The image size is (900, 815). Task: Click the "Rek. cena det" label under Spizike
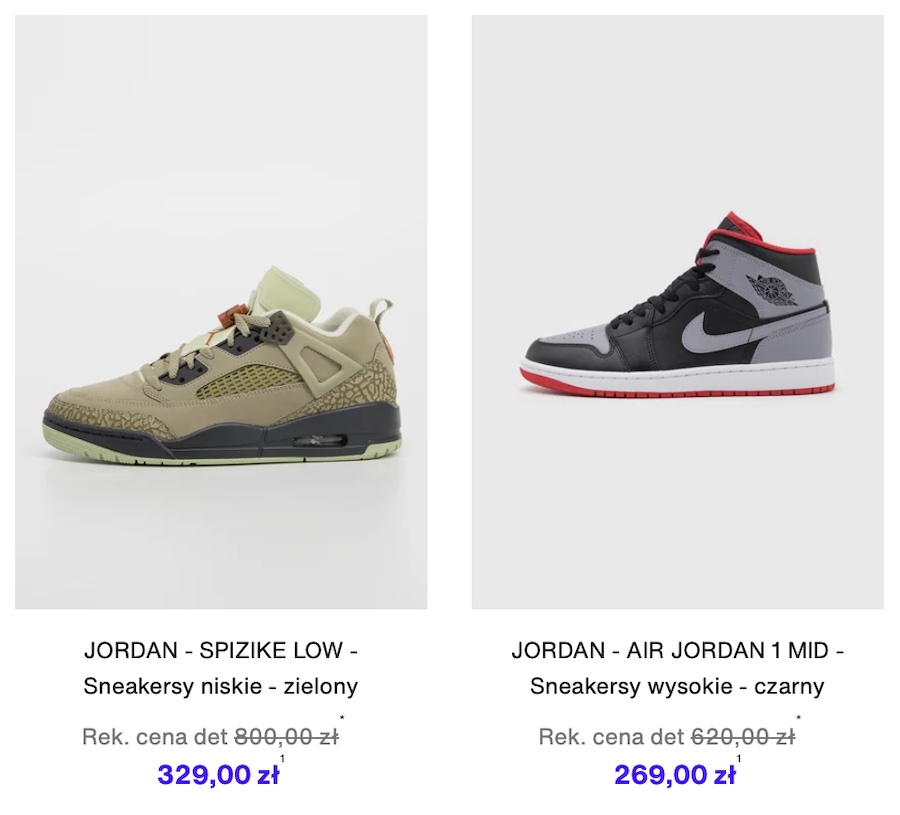click(155, 736)
